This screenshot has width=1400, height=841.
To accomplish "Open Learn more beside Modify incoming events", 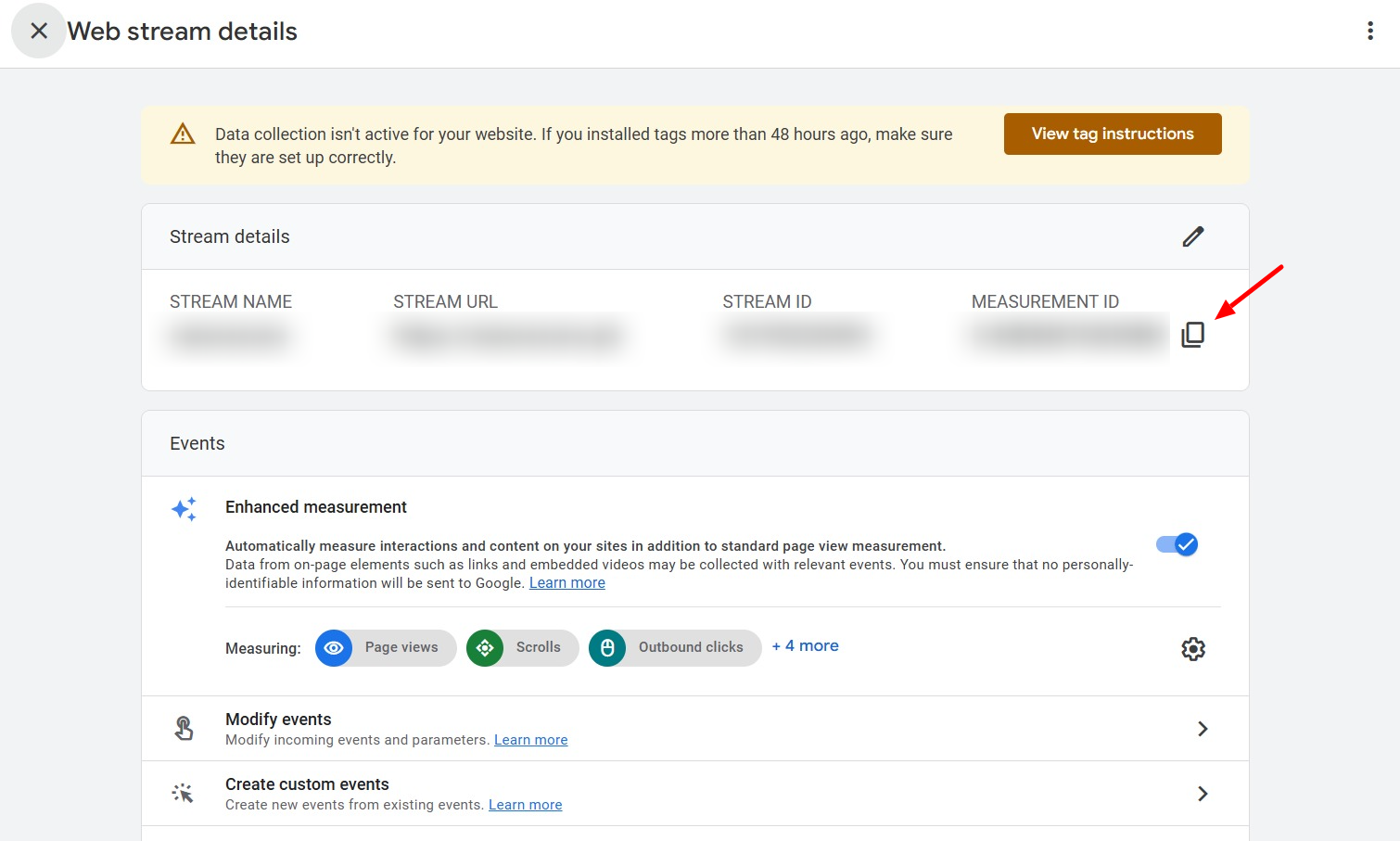I will (530, 739).
